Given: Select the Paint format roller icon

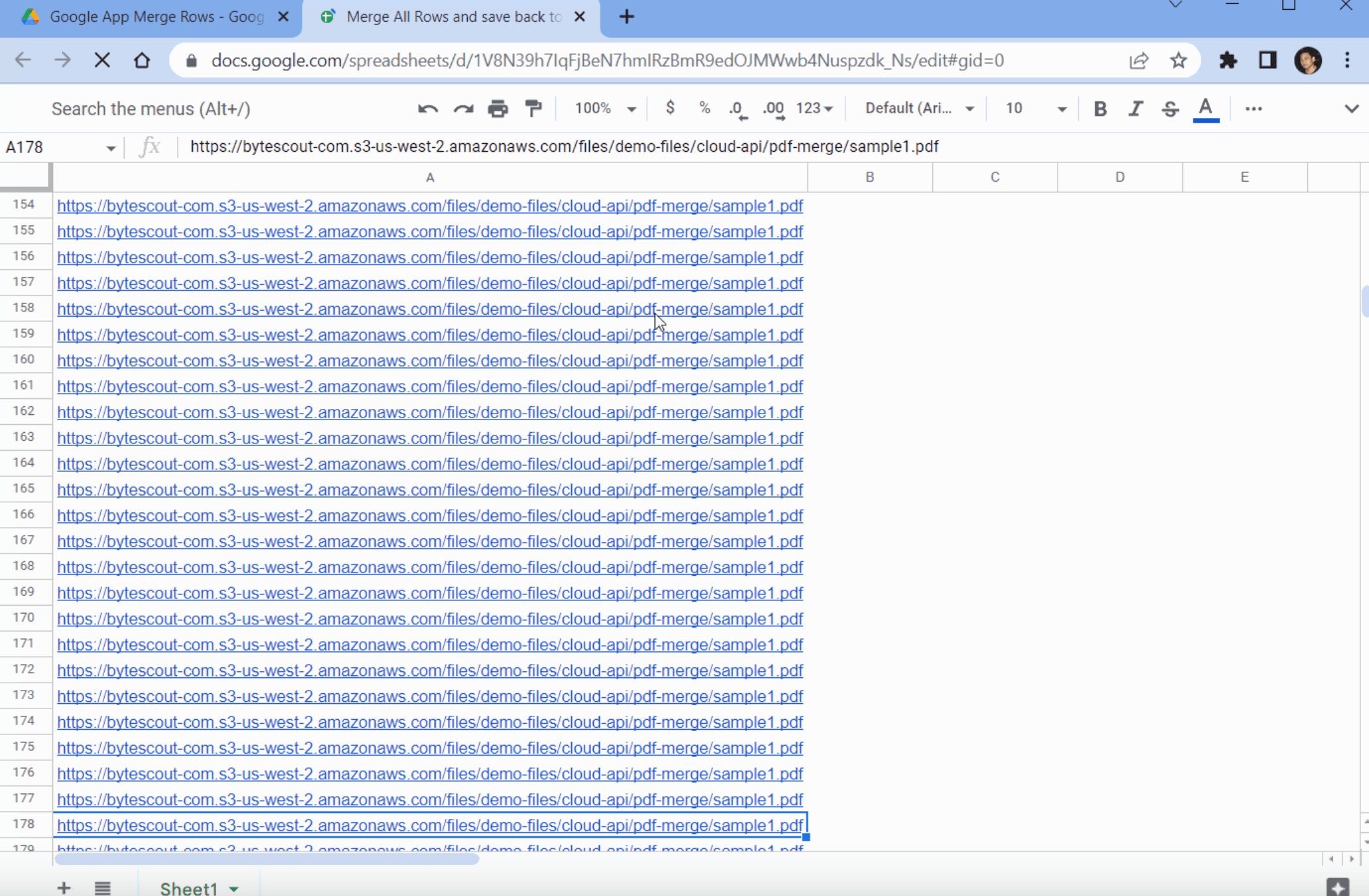Looking at the screenshot, I should 533,109.
